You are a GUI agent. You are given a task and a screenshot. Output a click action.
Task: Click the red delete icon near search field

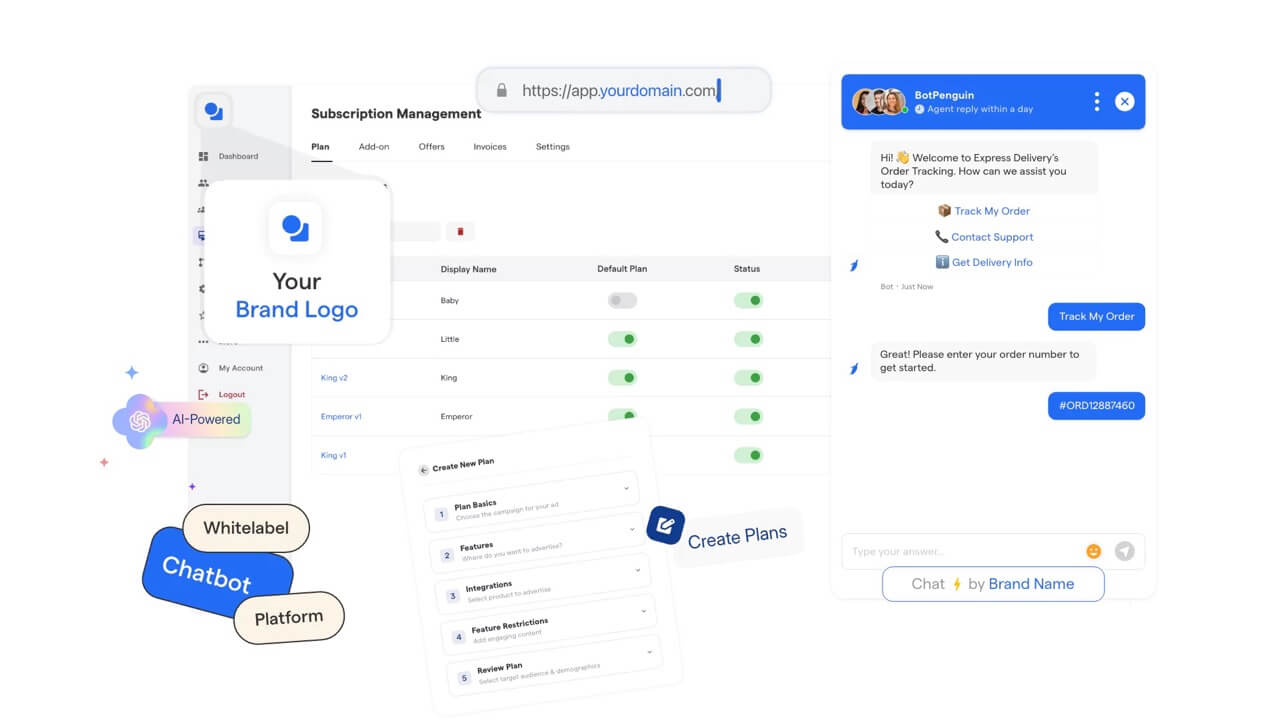pyautogui.click(x=460, y=231)
